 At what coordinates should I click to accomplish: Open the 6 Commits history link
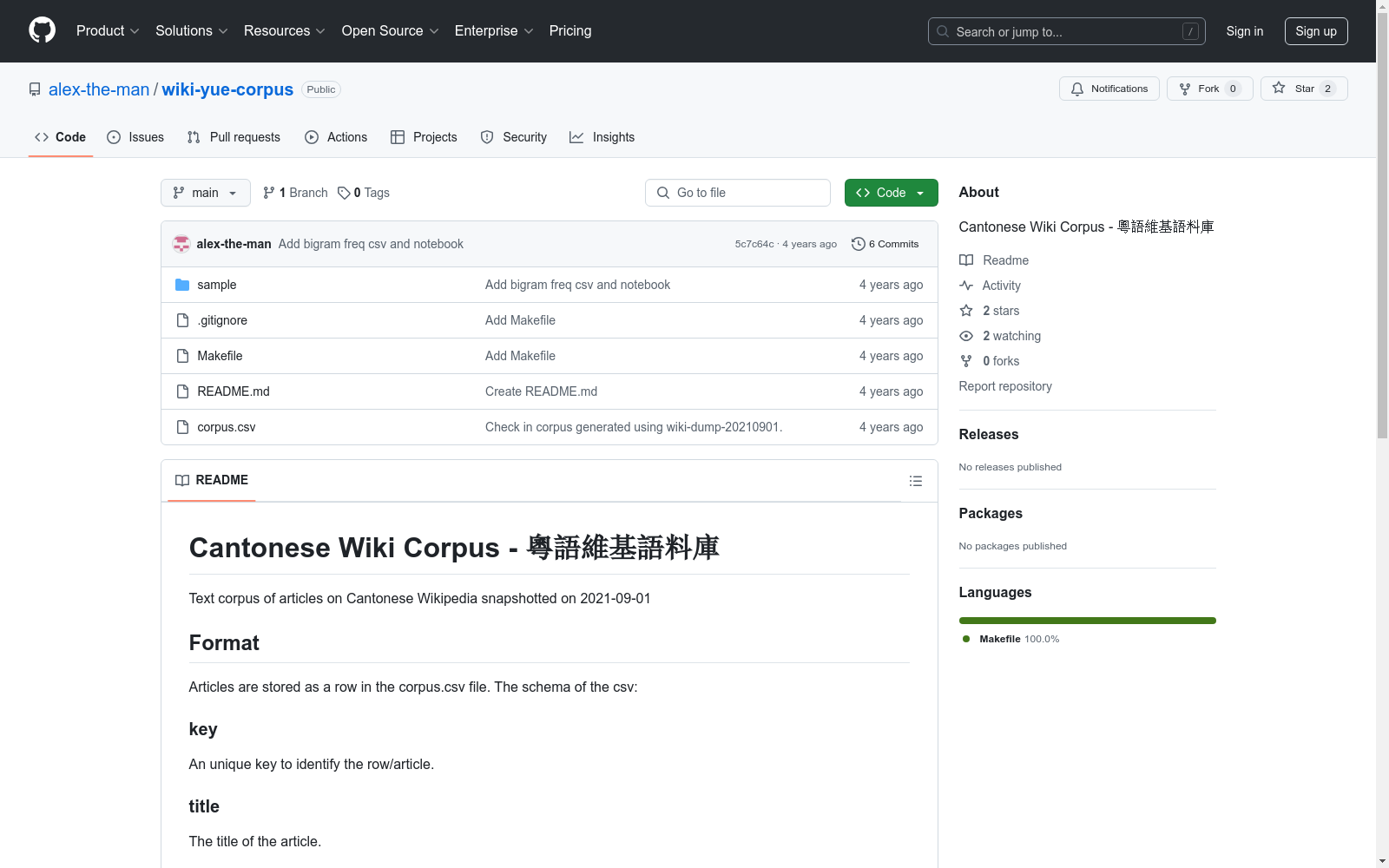[885, 244]
